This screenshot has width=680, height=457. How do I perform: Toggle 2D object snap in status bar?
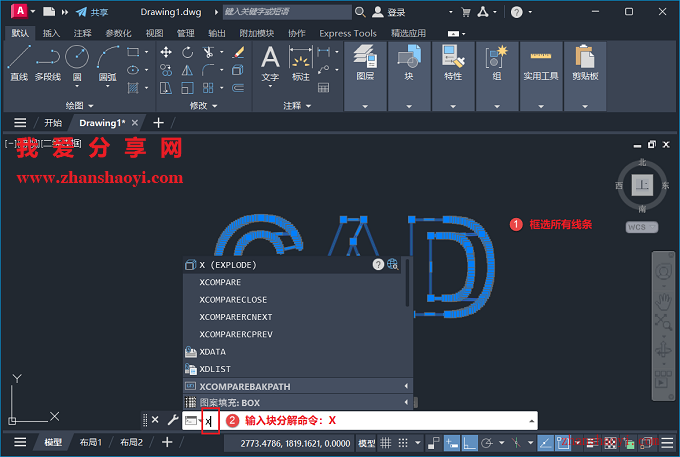(x=563, y=443)
